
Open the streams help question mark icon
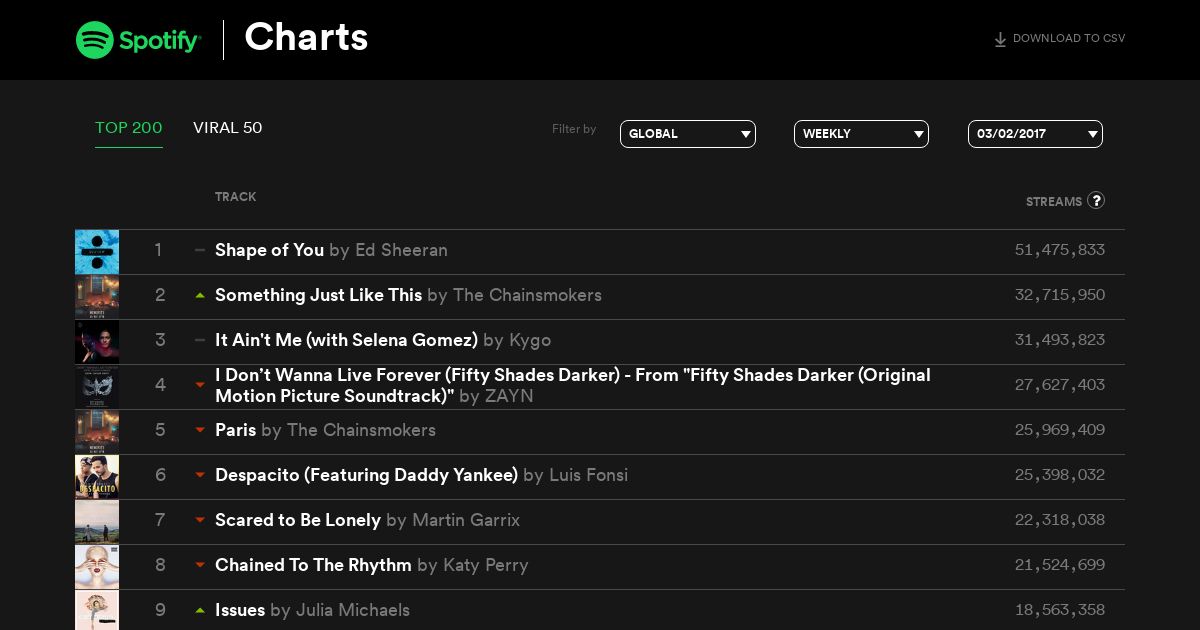tap(1096, 200)
